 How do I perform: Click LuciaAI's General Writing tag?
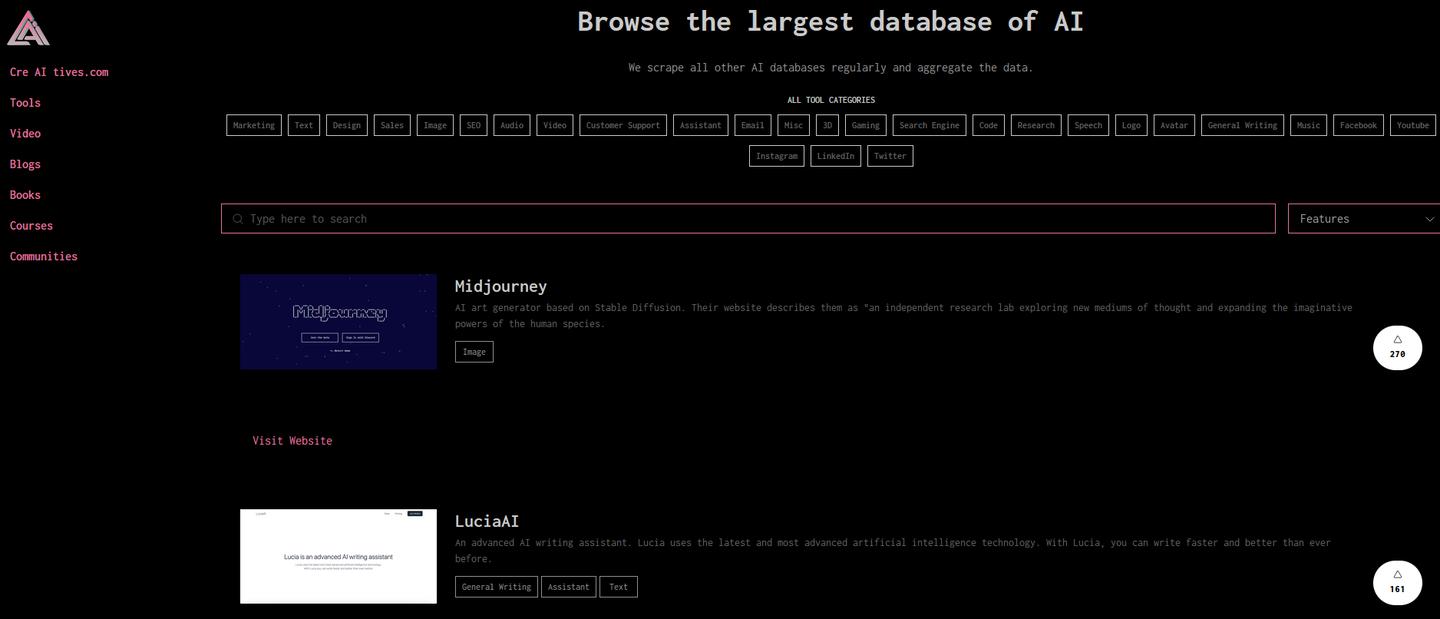(496, 587)
